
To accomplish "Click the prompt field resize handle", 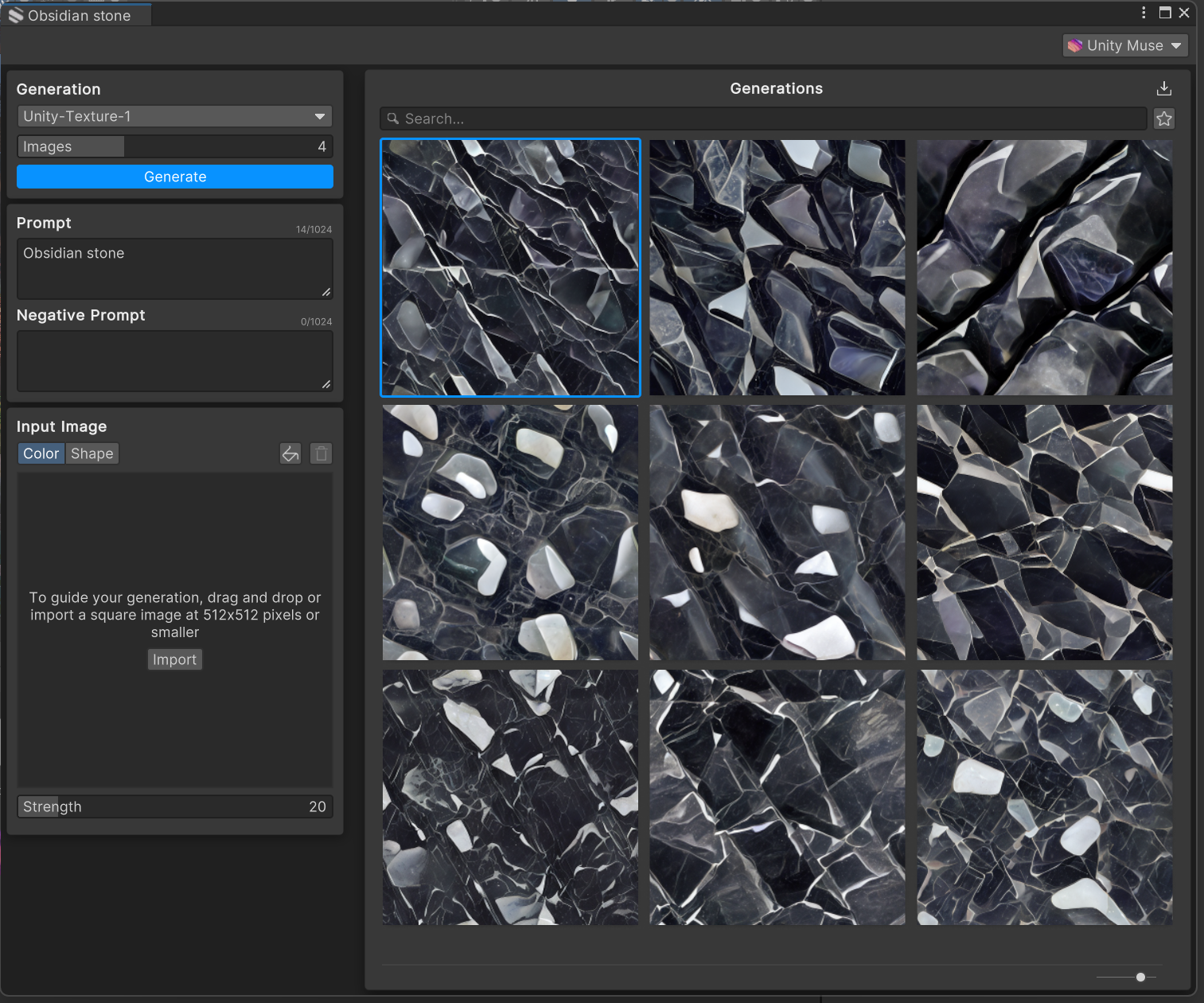I will (326, 292).
